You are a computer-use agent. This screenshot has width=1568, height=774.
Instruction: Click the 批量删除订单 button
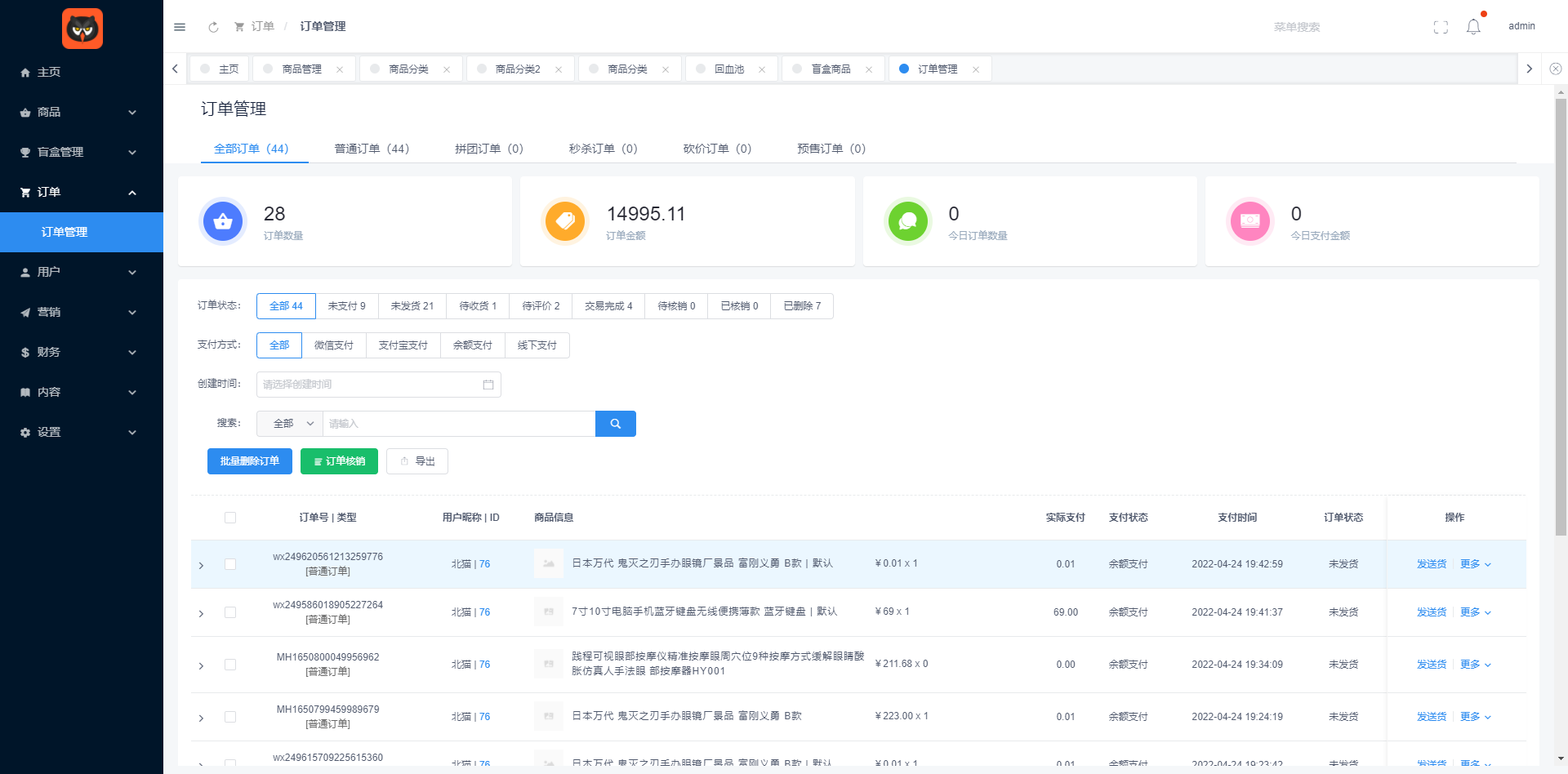(x=249, y=460)
